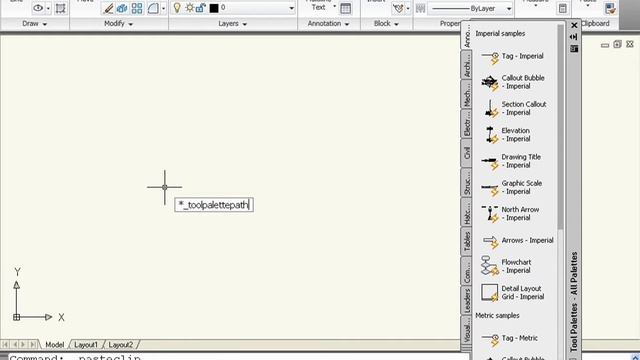Open the Hatches tool palette tab
The image size is (640, 360).
(x=467, y=212)
